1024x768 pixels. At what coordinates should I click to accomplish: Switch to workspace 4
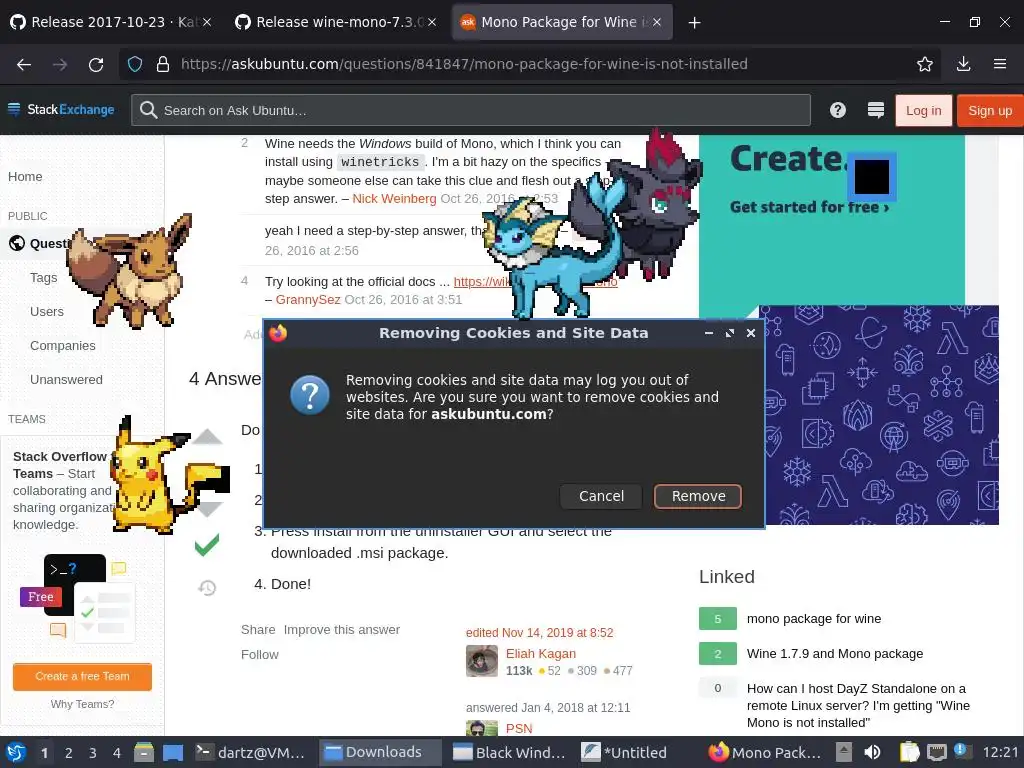click(x=117, y=753)
